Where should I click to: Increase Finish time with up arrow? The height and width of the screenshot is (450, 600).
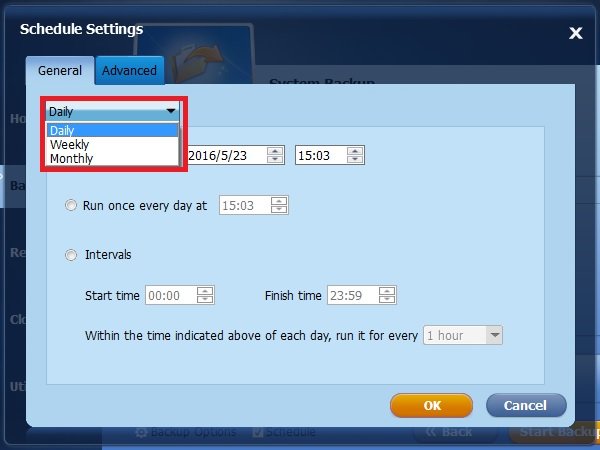(387, 291)
